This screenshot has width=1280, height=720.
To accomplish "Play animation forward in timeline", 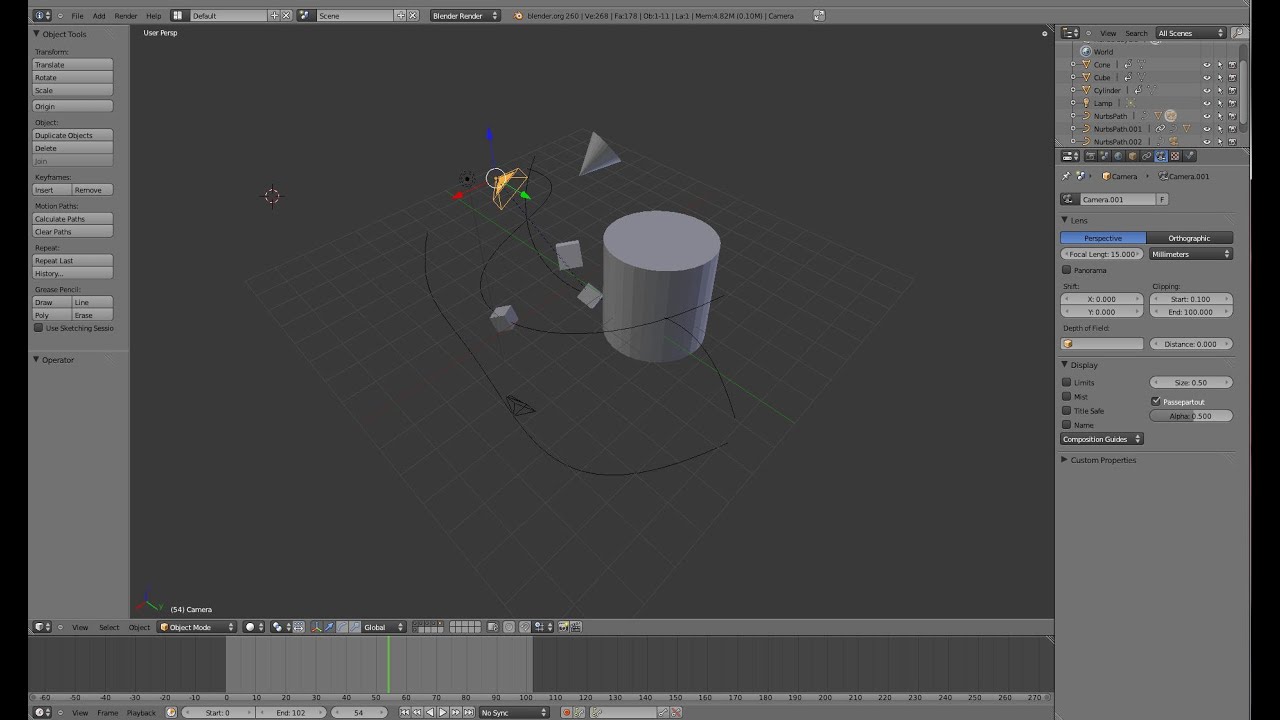I will tap(443, 712).
